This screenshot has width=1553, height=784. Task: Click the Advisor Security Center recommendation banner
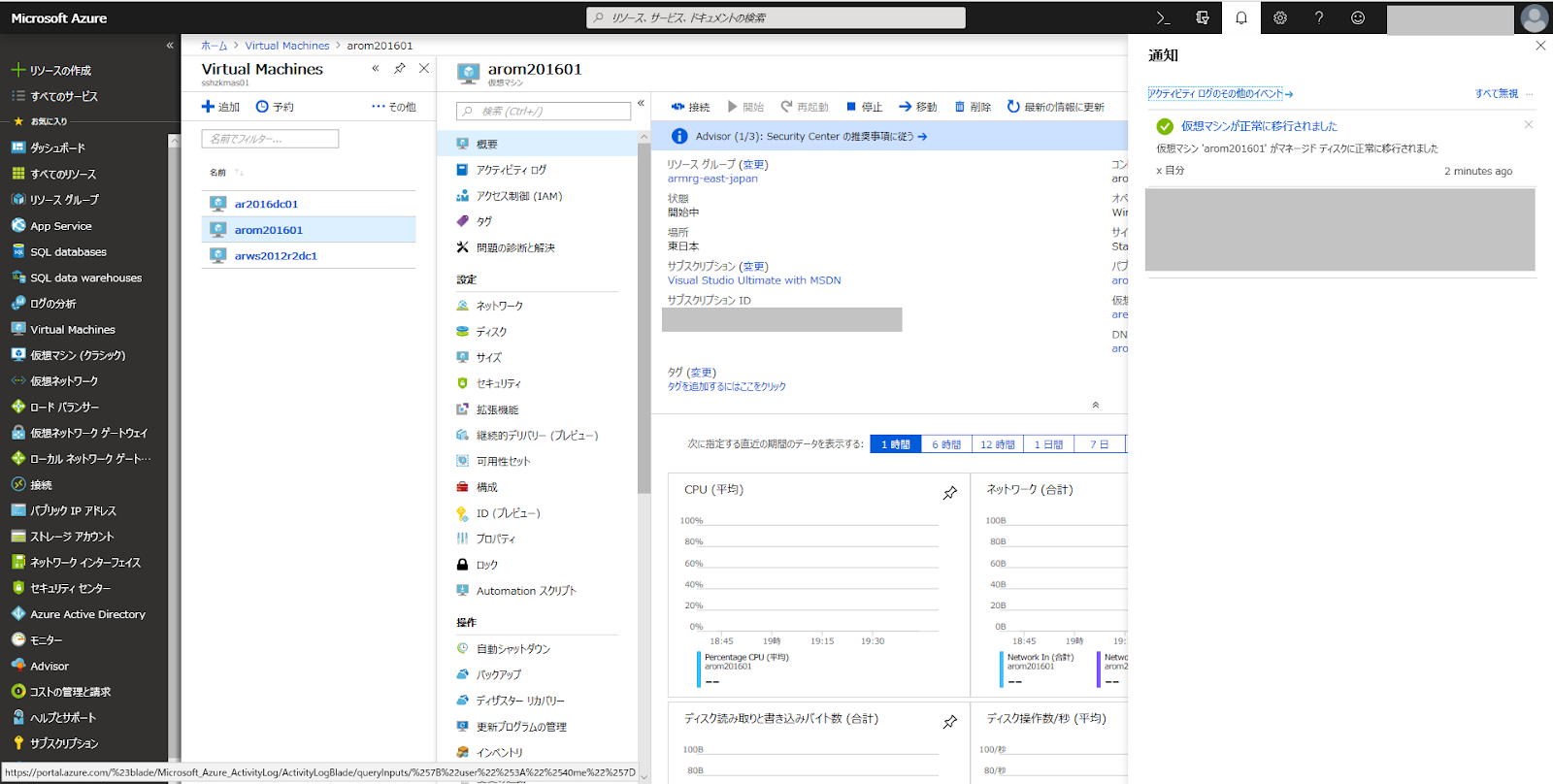(890, 136)
